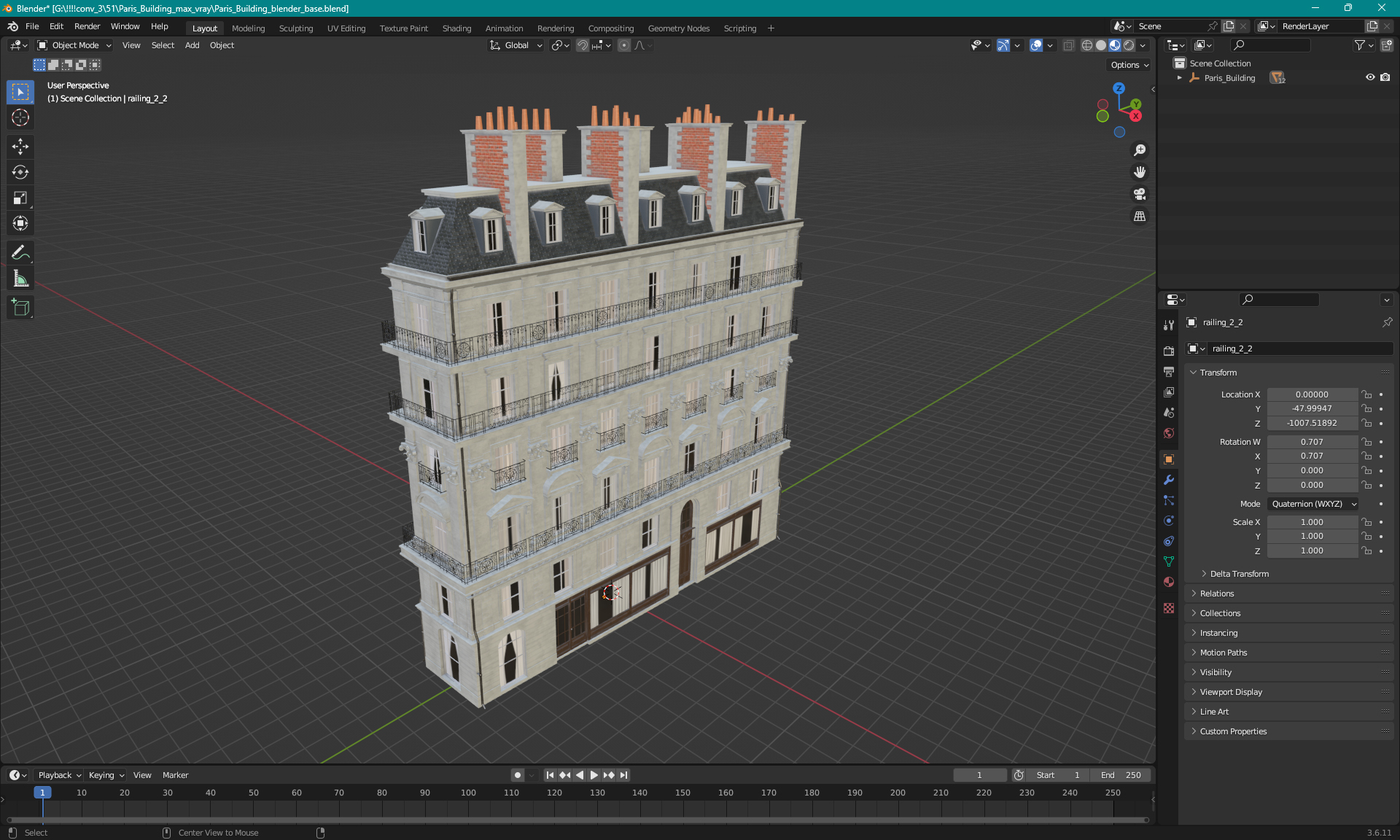Toggle visibility of Paris_Building collection
This screenshot has height=840, width=1400.
tap(1371, 77)
